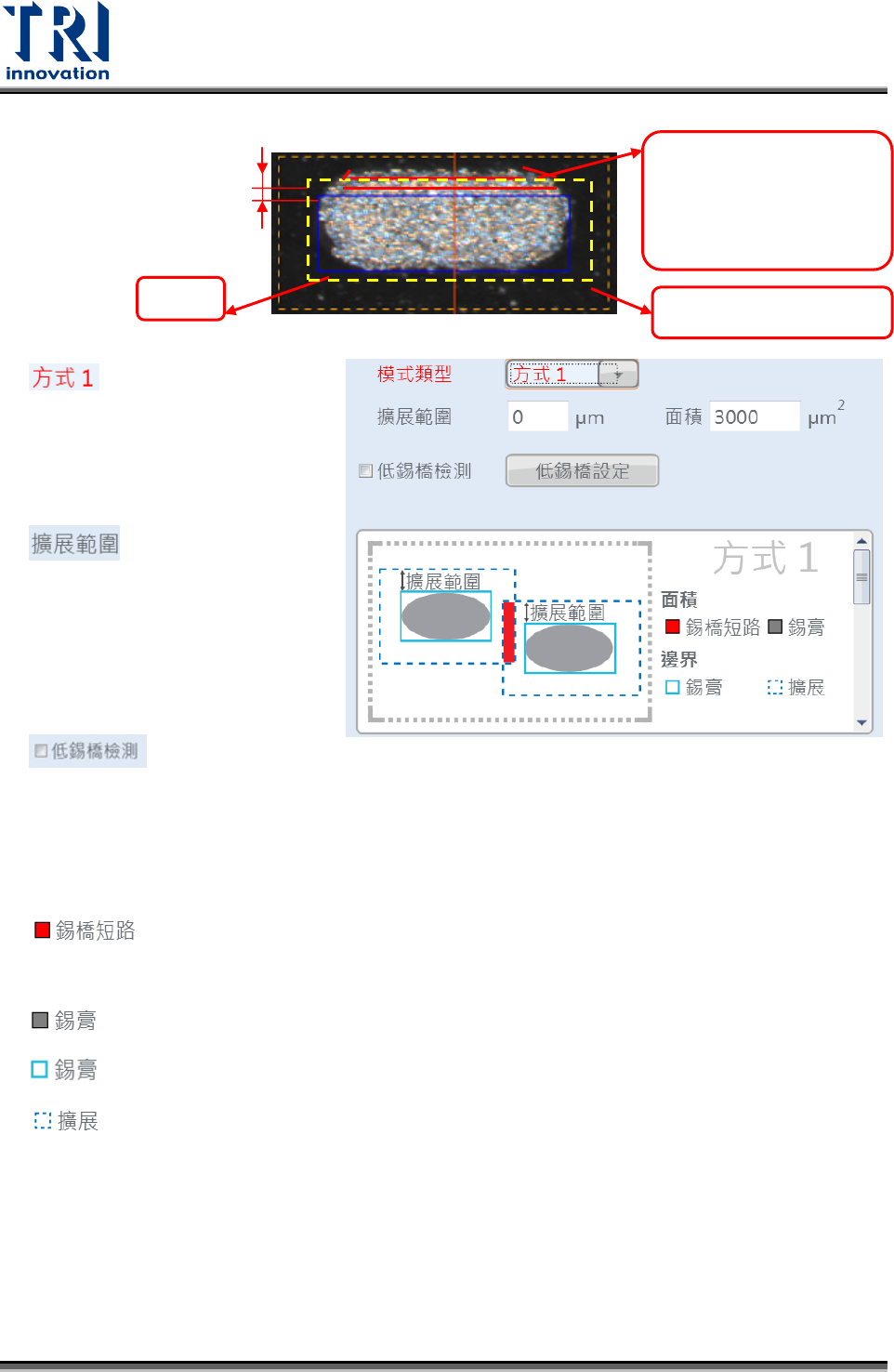Click gray 錫膏 area legend swatch in panel
This screenshot has width=894, height=1372.
tap(775, 627)
